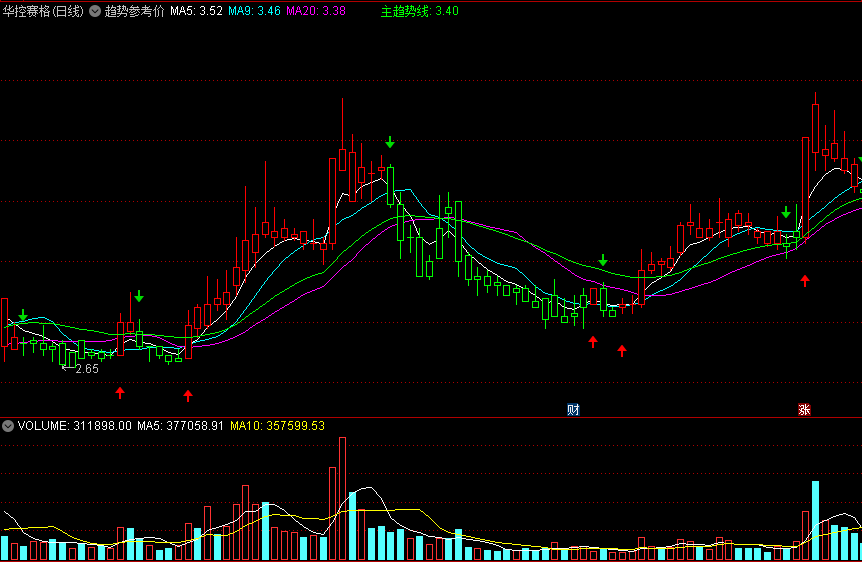Click the MA5: 3.52 value label
This screenshot has height=562, width=862.
(196, 11)
